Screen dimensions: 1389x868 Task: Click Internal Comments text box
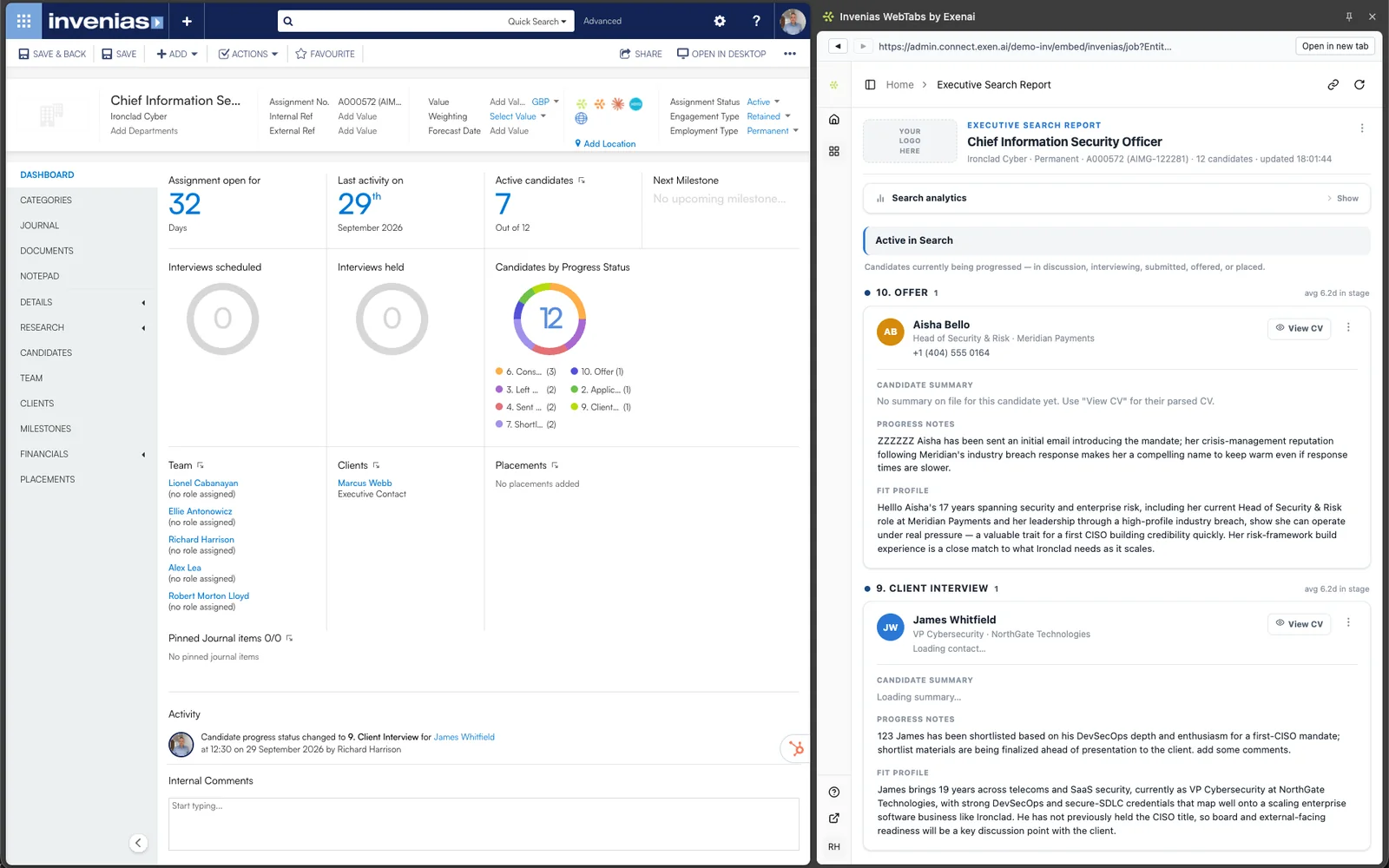click(x=484, y=824)
